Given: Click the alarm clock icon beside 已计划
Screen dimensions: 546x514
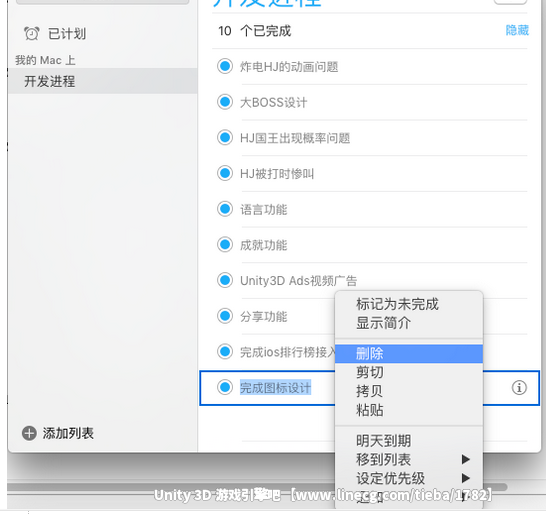Looking at the screenshot, I should (32, 33).
